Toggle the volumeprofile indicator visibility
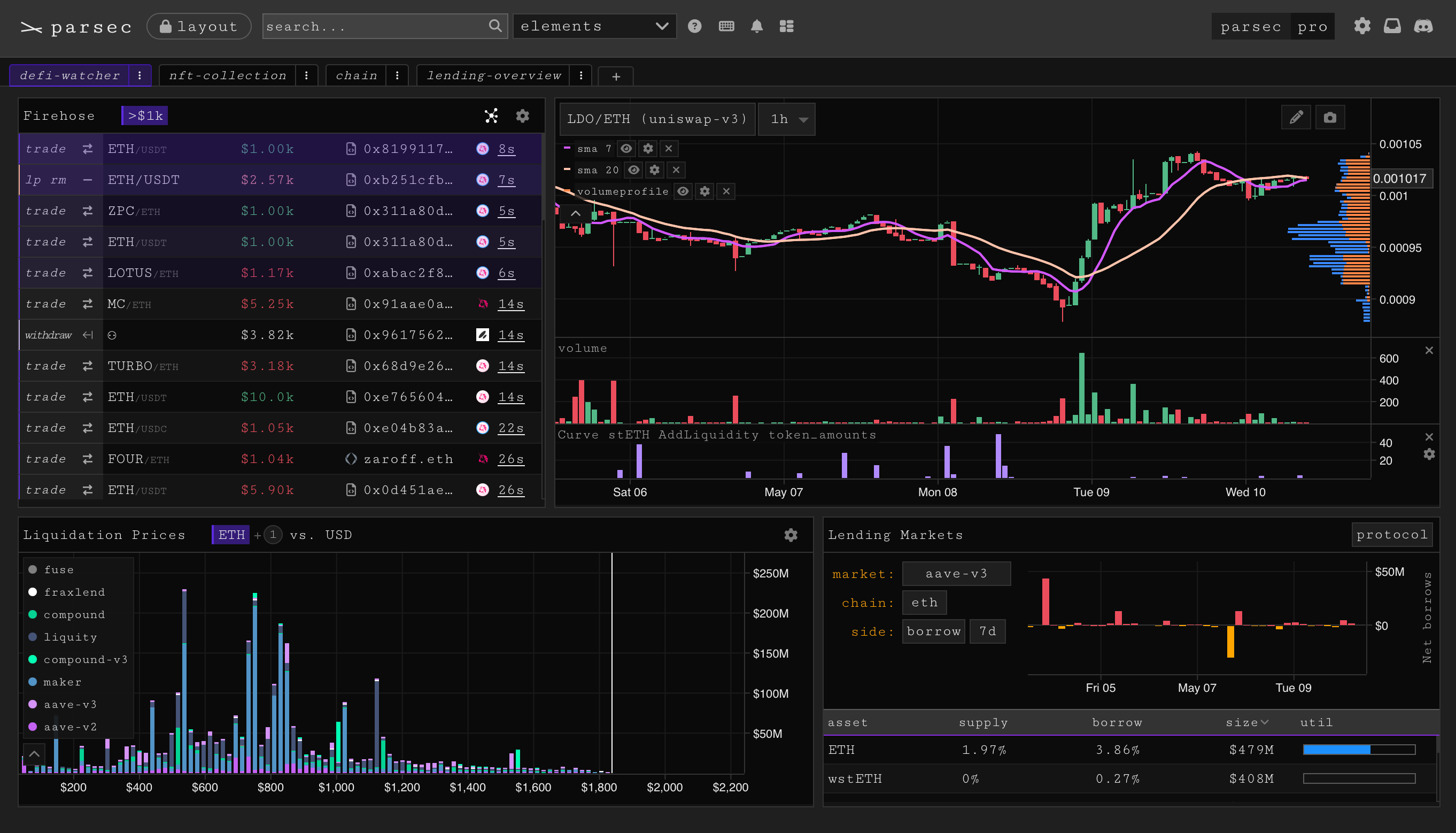The width and height of the screenshot is (1456, 833). [683, 191]
